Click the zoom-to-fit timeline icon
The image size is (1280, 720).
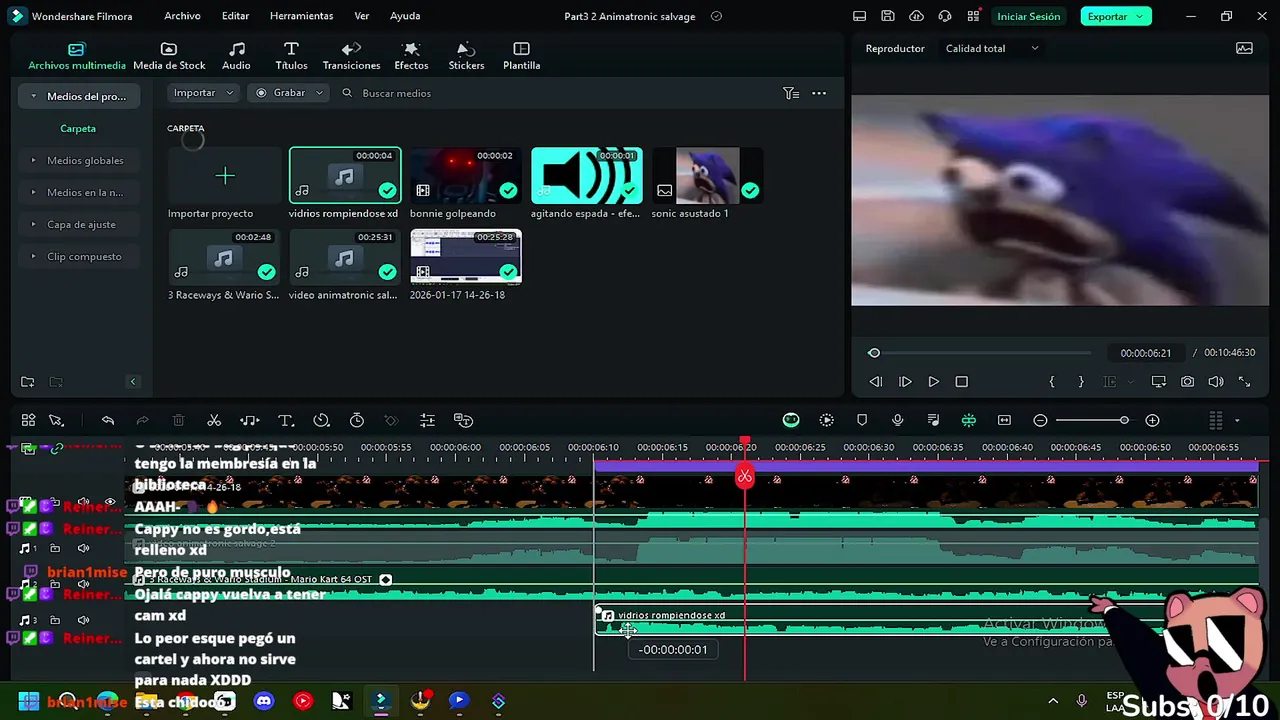click(1004, 421)
